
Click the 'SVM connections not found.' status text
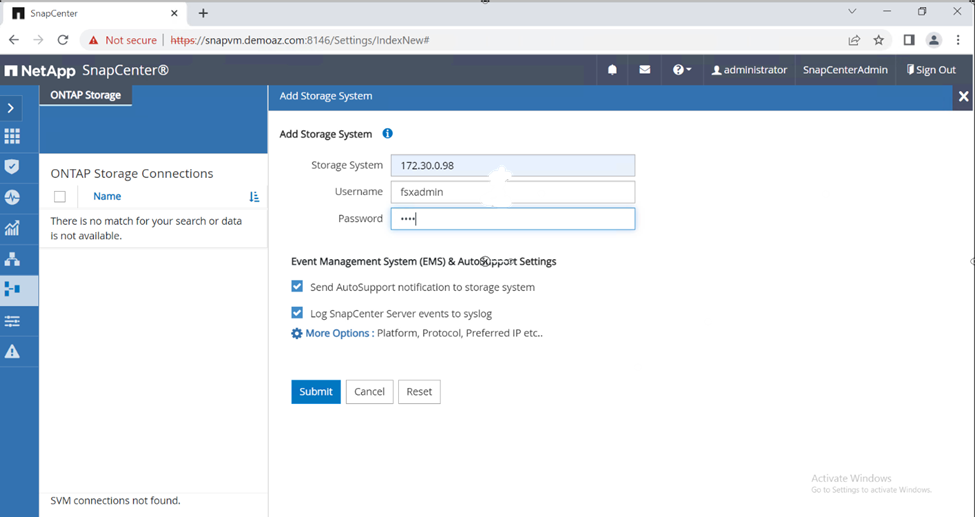click(x=115, y=500)
